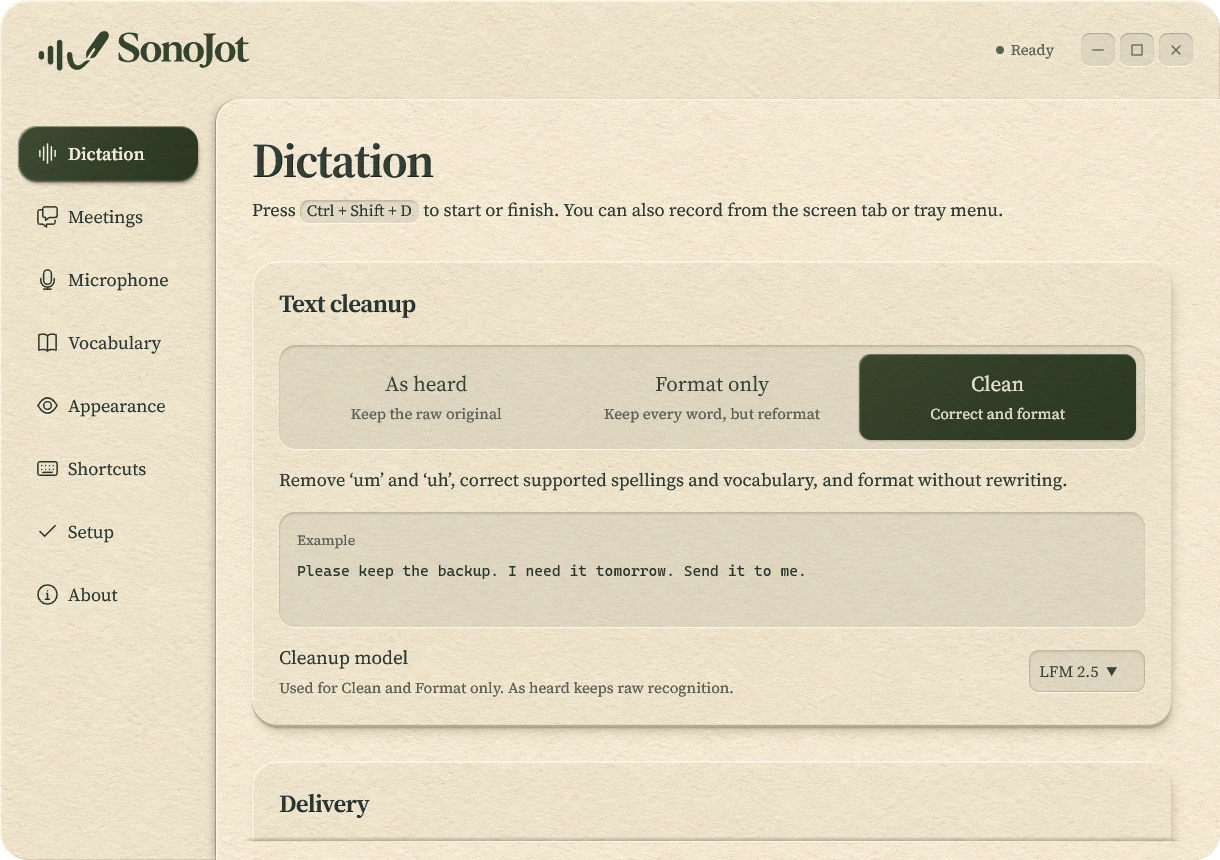Viewport: 1220px width, 860px height.
Task: Close the SonoJot window
Action: click(x=1176, y=50)
